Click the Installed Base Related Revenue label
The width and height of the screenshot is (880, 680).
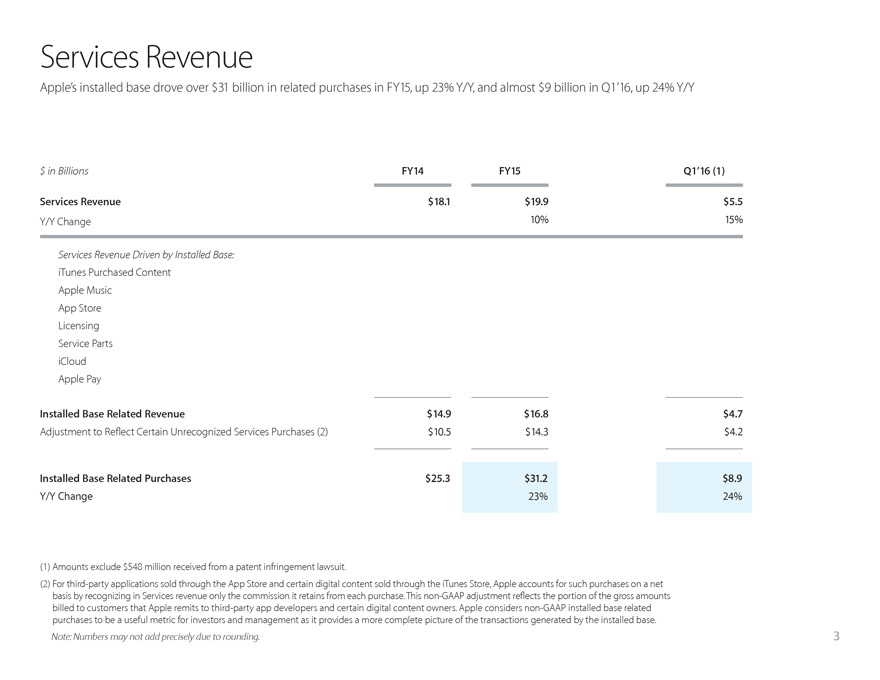112,413
